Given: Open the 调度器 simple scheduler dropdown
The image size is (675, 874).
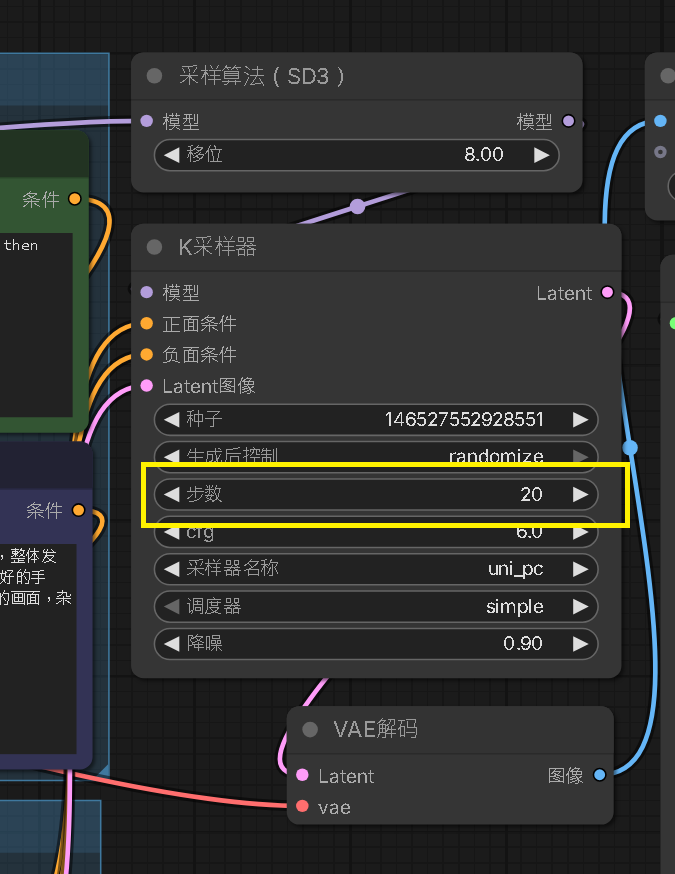Looking at the screenshot, I should 376,606.
